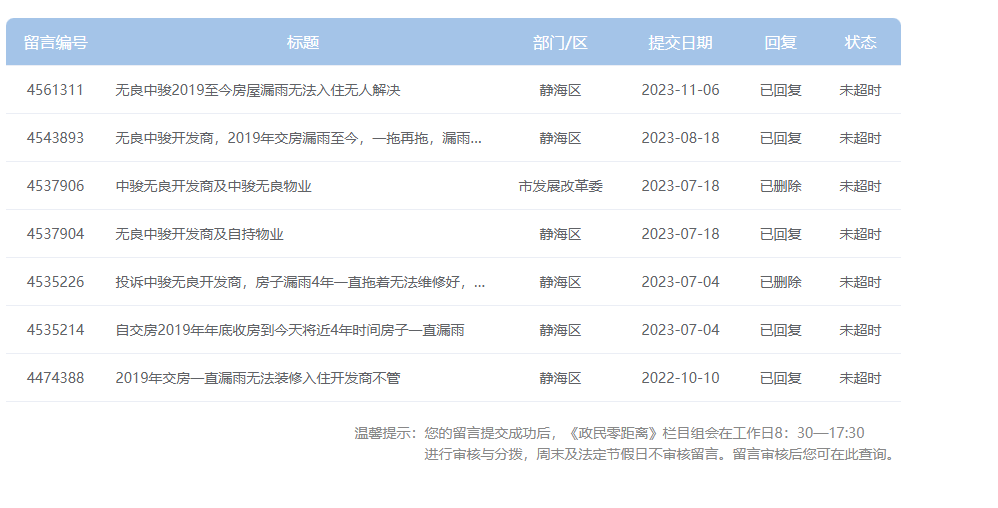Click the 2022-10-10 submission date

pyautogui.click(x=680, y=378)
